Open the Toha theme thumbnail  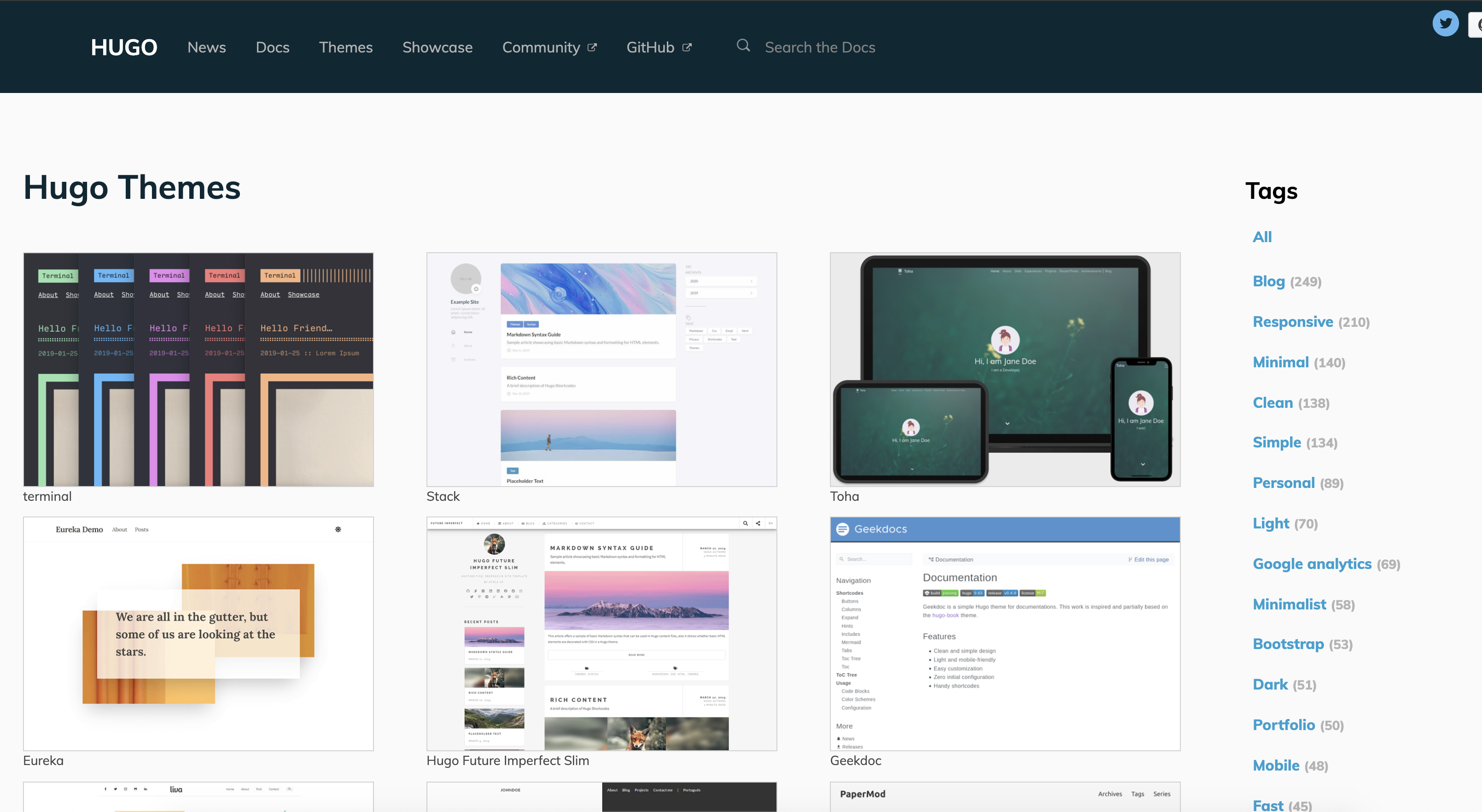pyautogui.click(x=1005, y=369)
